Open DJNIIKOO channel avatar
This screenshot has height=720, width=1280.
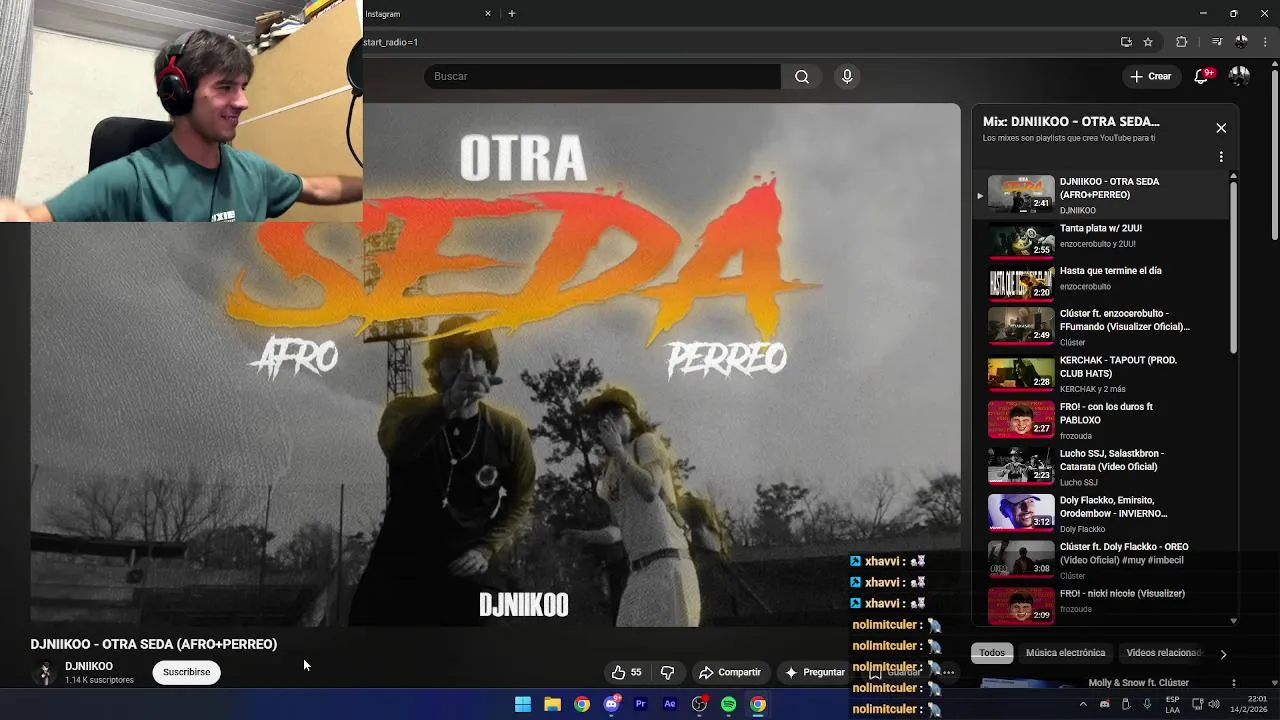(x=44, y=673)
